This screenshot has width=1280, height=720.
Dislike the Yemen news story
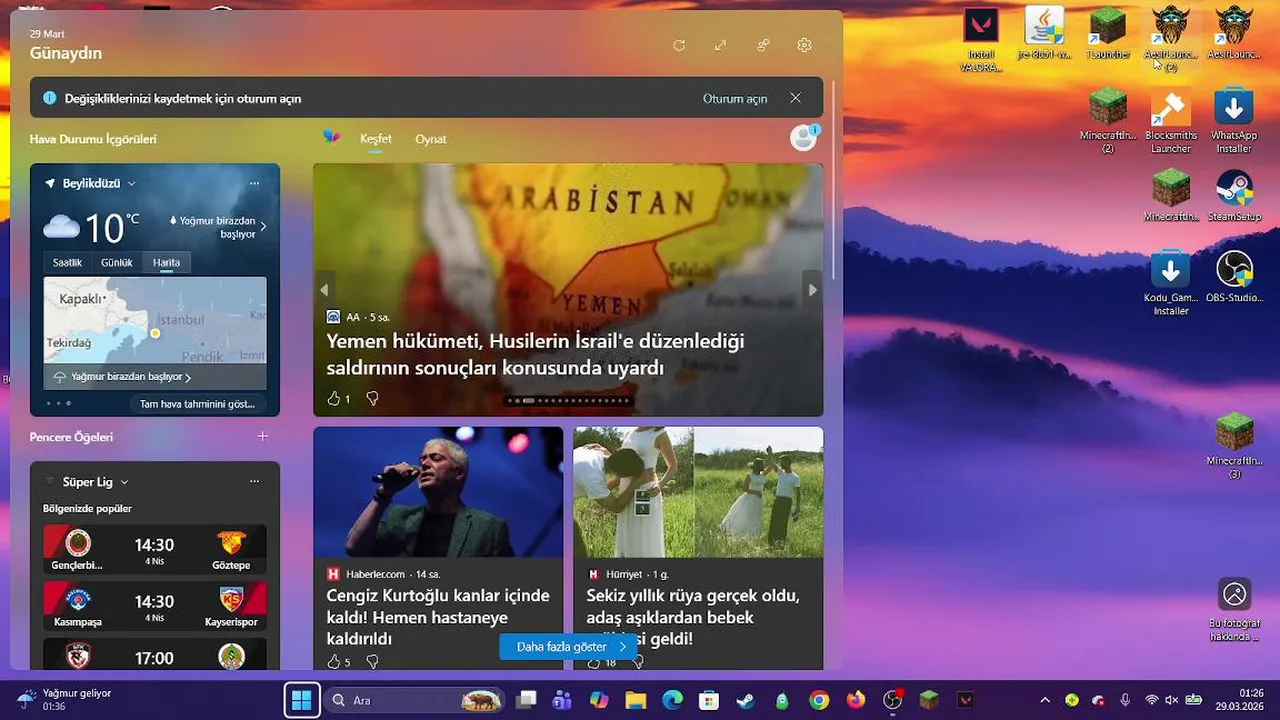click(372, 398)
